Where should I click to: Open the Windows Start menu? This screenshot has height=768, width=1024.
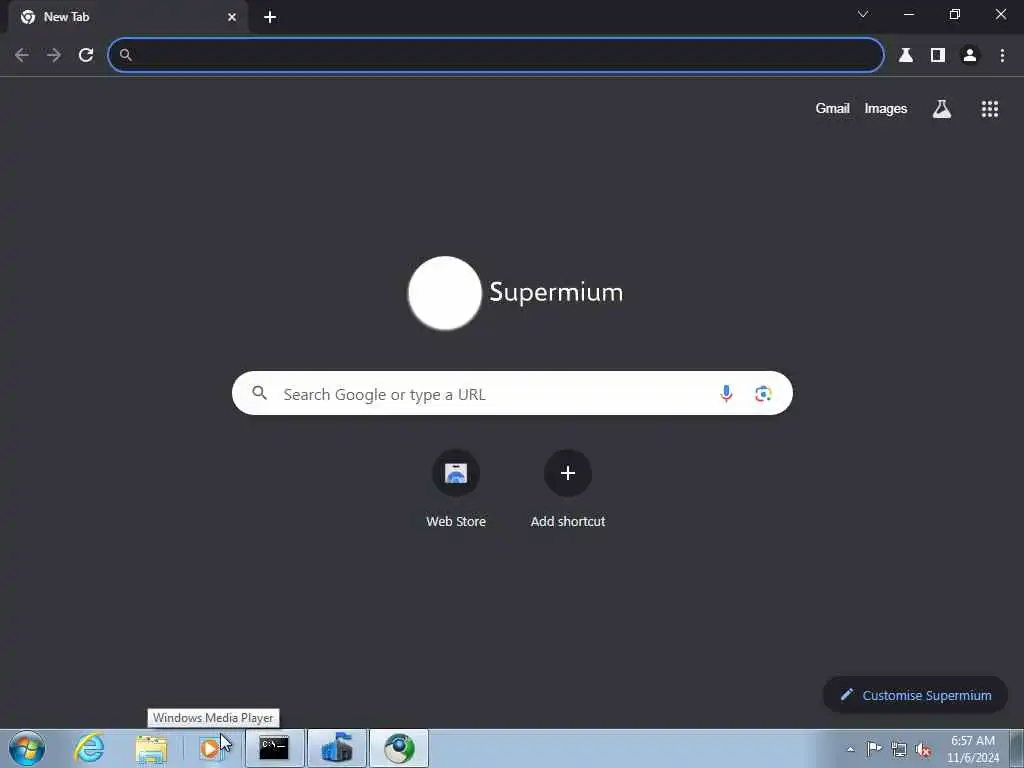point(27,748)
